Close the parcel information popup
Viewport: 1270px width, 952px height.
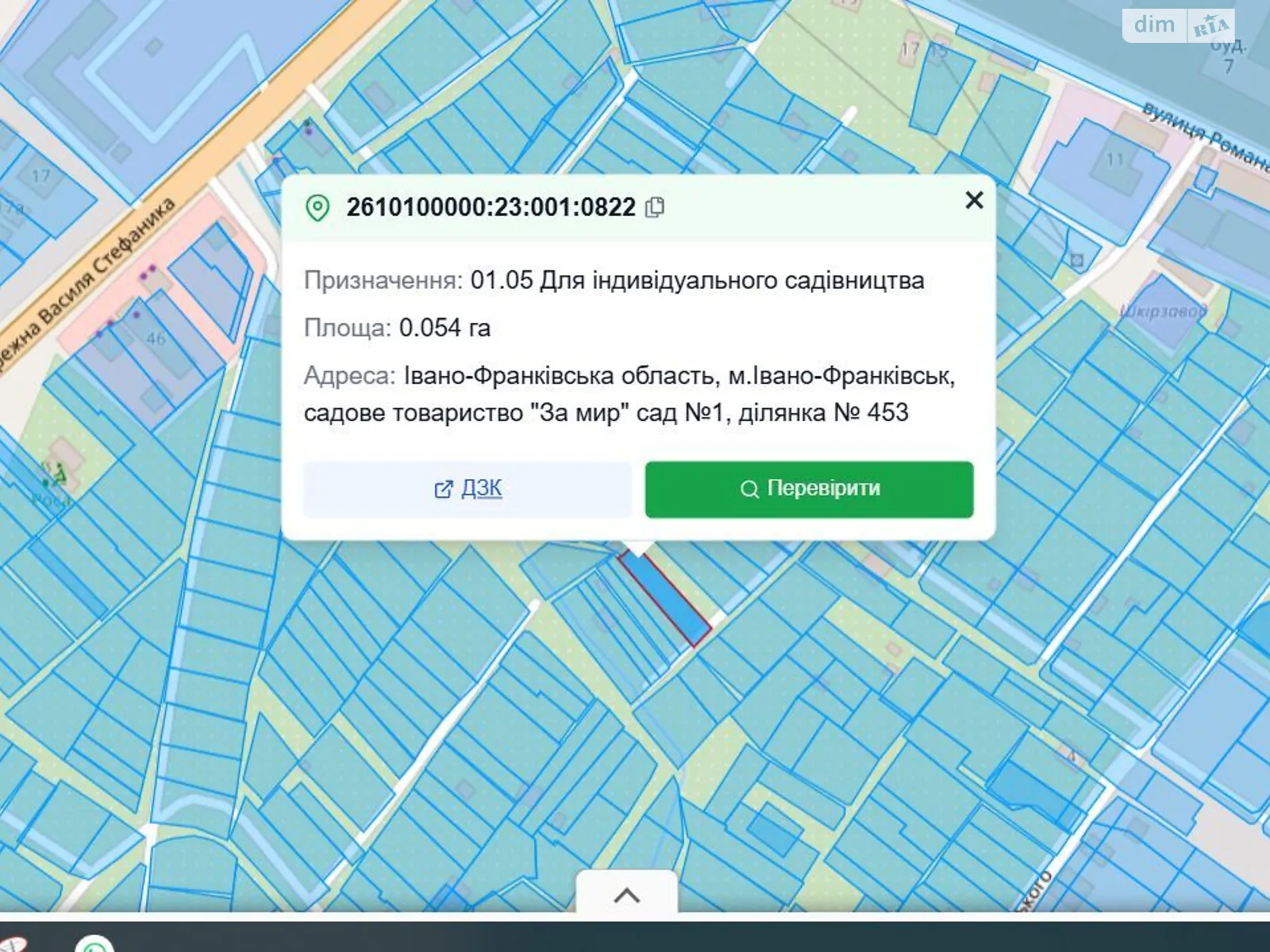pos(974,201)
